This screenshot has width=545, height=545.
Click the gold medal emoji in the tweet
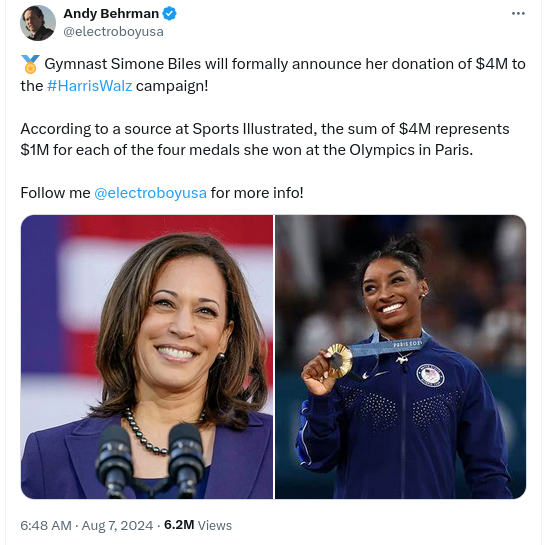coord(30,64)
